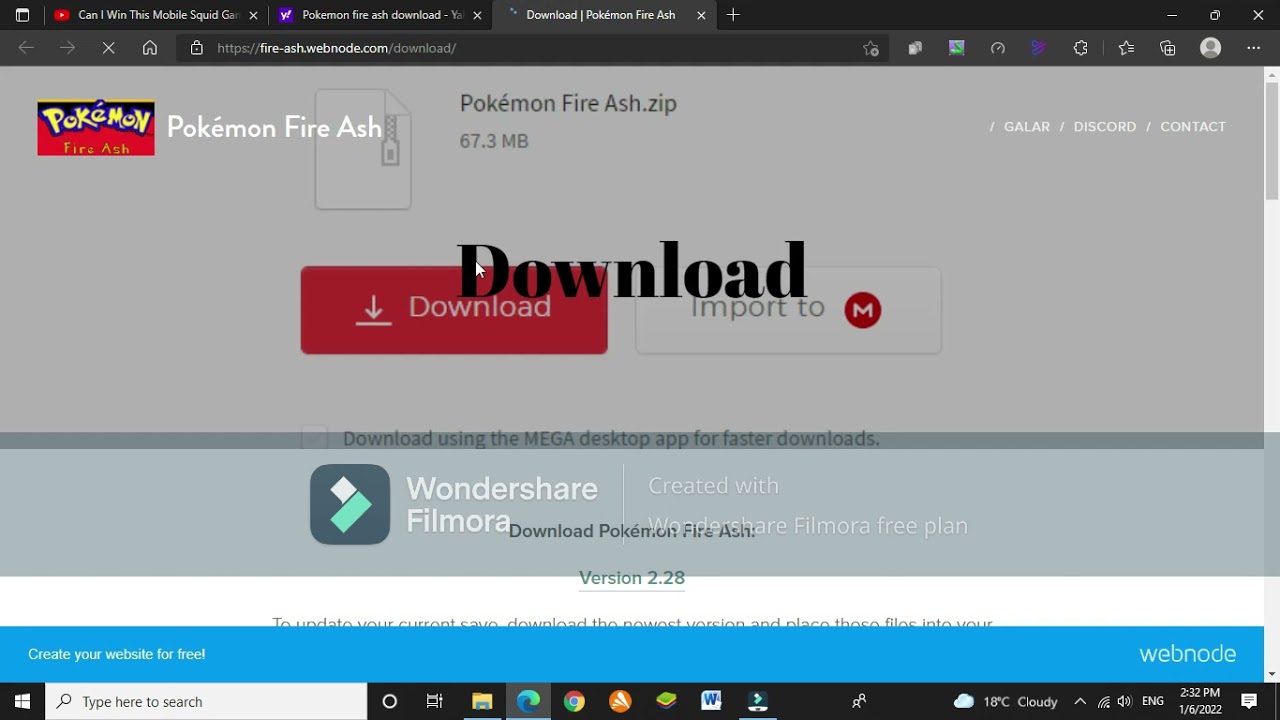Open the volume control in the tray

click(1125, 701)
